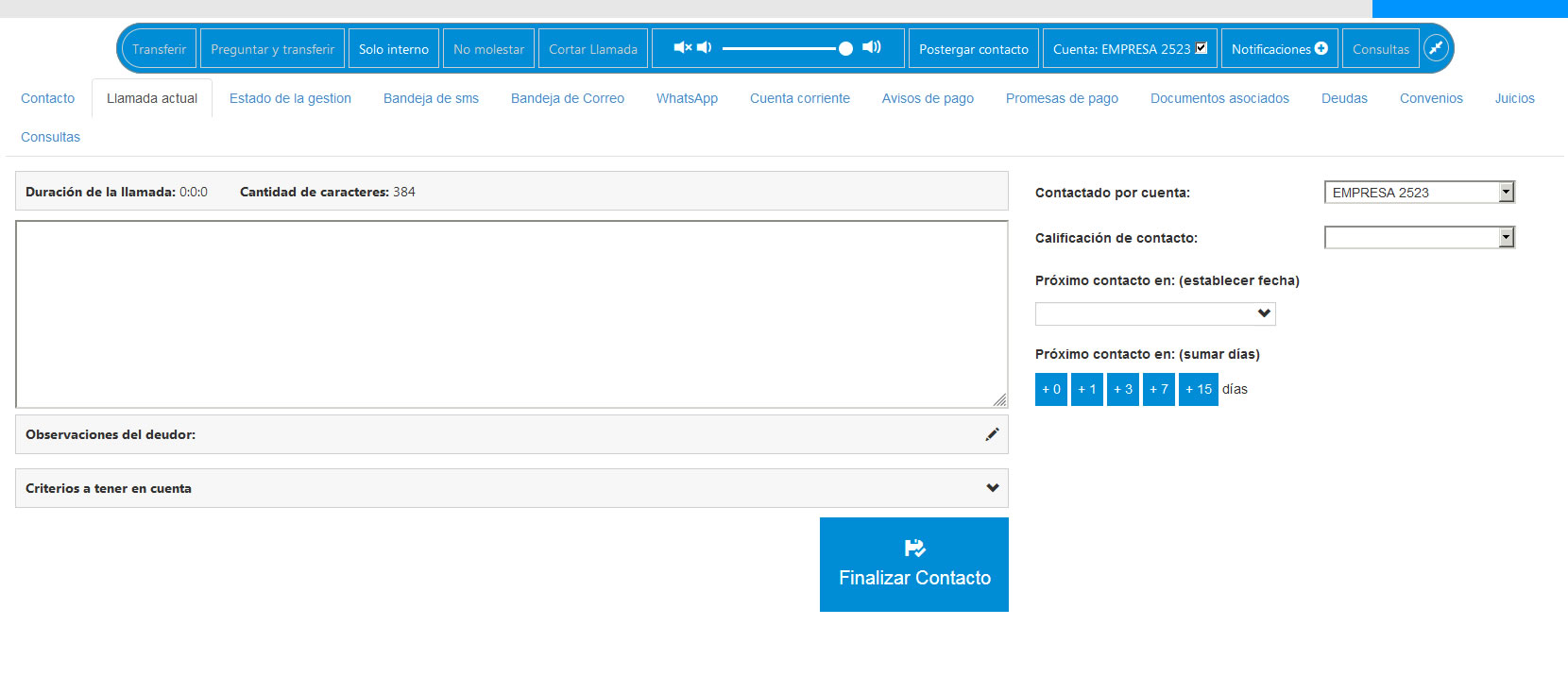This screenshot has width=1568, height=676.
Task: Add 3 days to next contact
Action: pos(1123,389)
